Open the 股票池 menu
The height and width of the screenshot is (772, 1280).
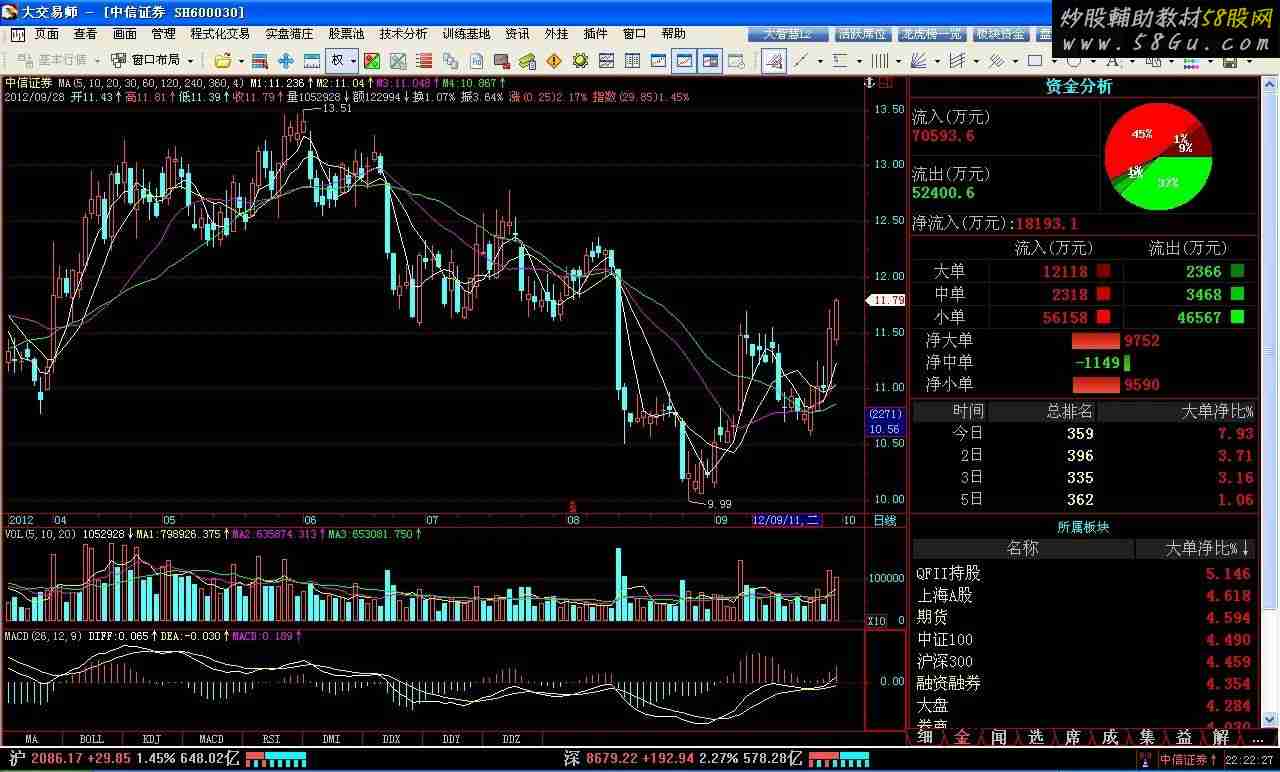tap(346, 34)
